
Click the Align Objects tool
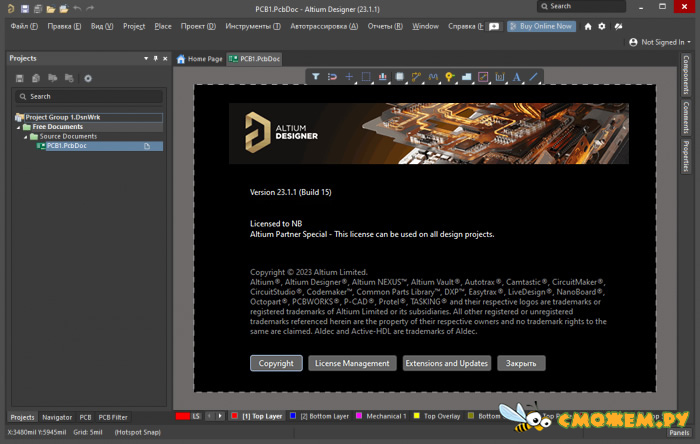tap(383, 77)
